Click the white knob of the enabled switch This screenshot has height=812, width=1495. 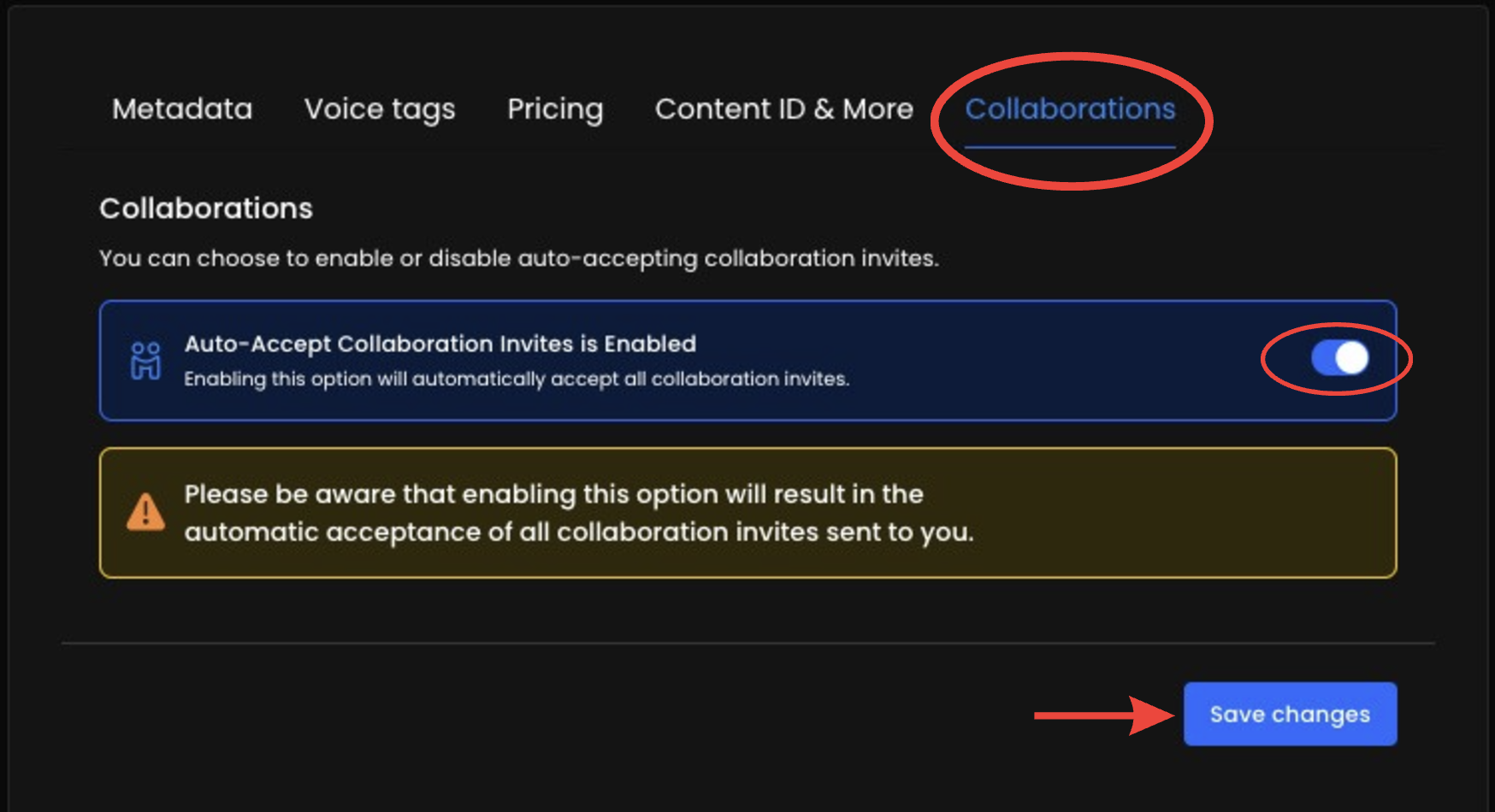[x=1351, y=358]
